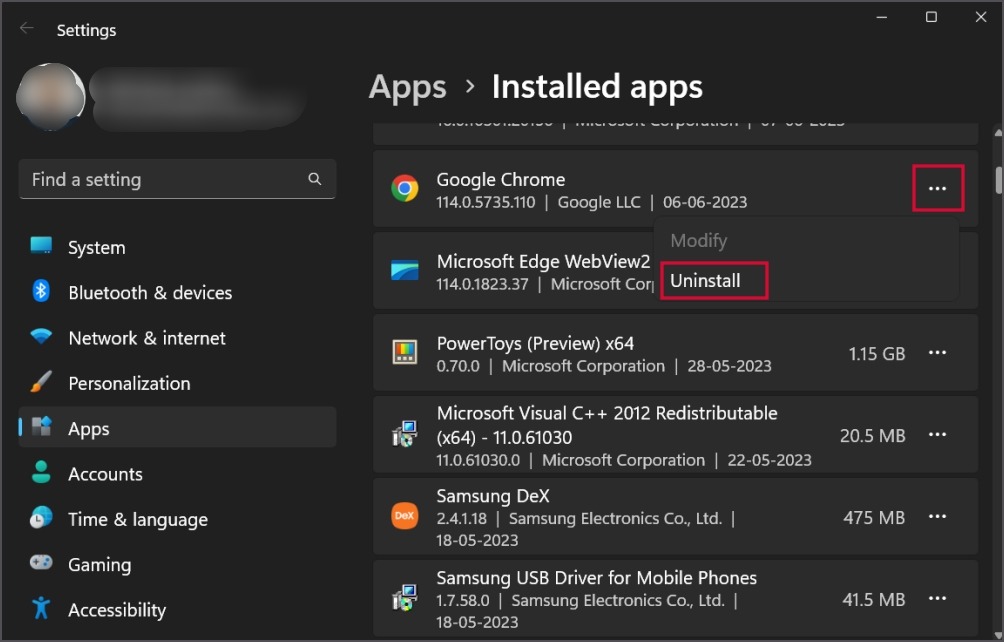Open the Accounts person icon
Image resolution: width=1004 pixels, height=642 pixels.
(x=41, y=472)
